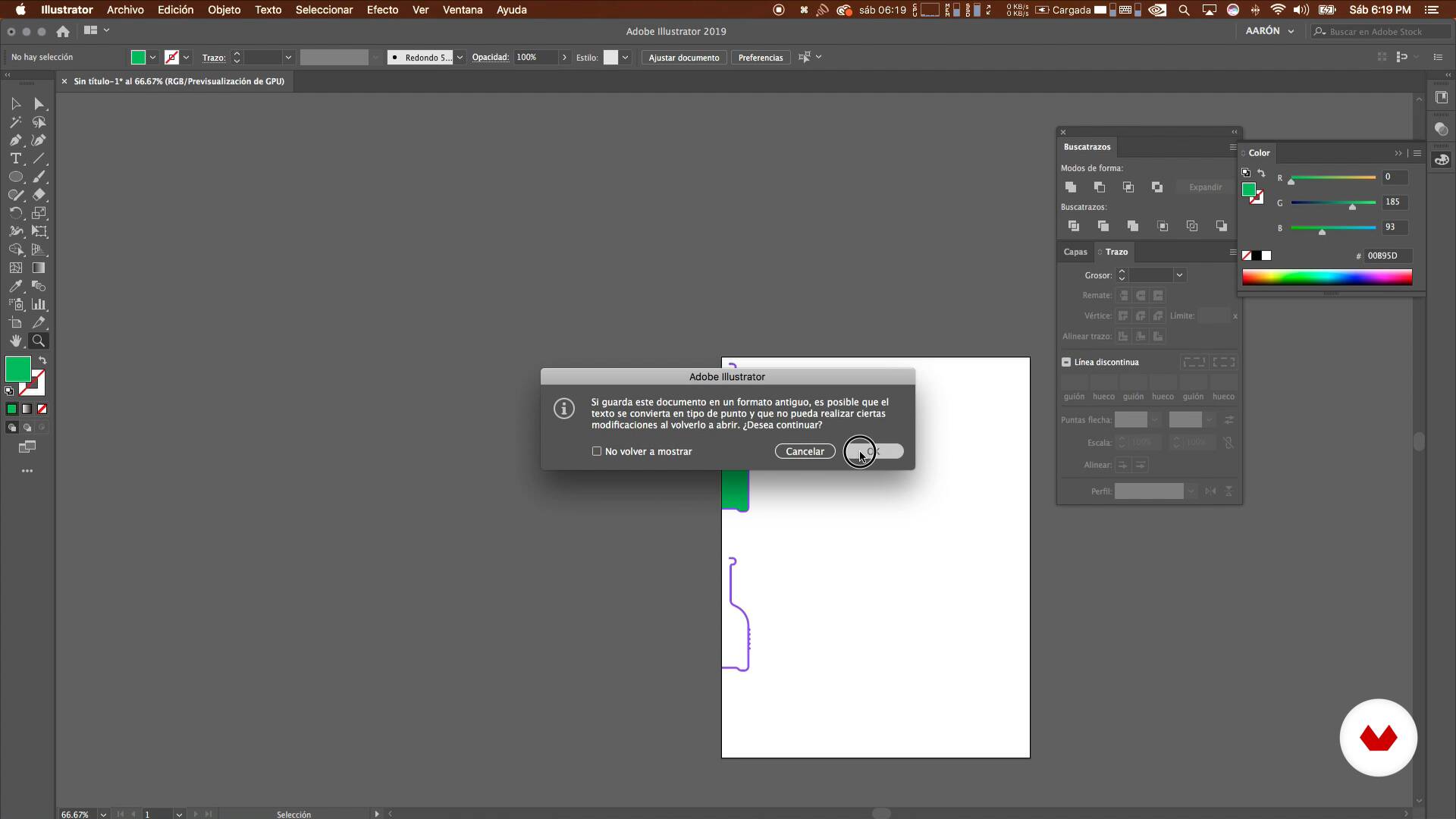Click Cancelar in the dialog
The image size is (1456, 819).
pos(805,451)
